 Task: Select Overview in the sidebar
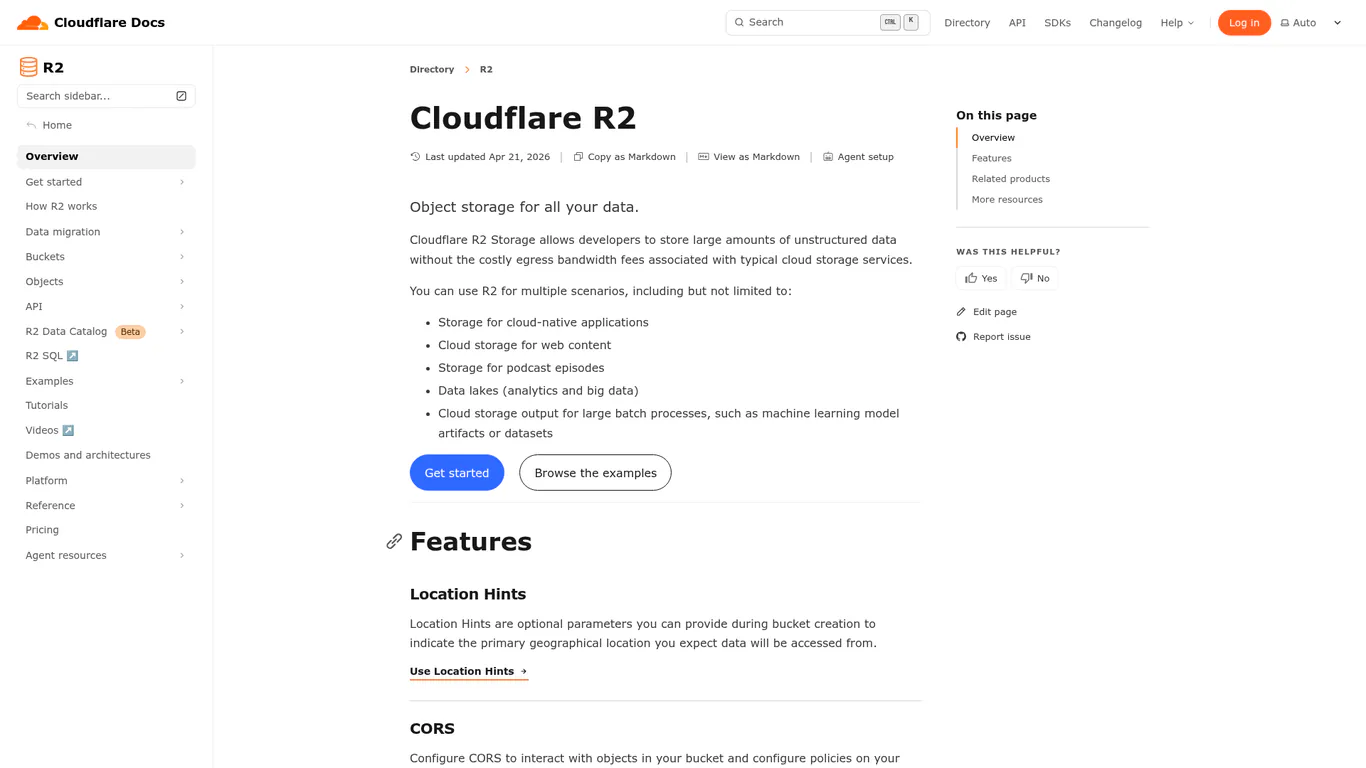click(106, 157)
